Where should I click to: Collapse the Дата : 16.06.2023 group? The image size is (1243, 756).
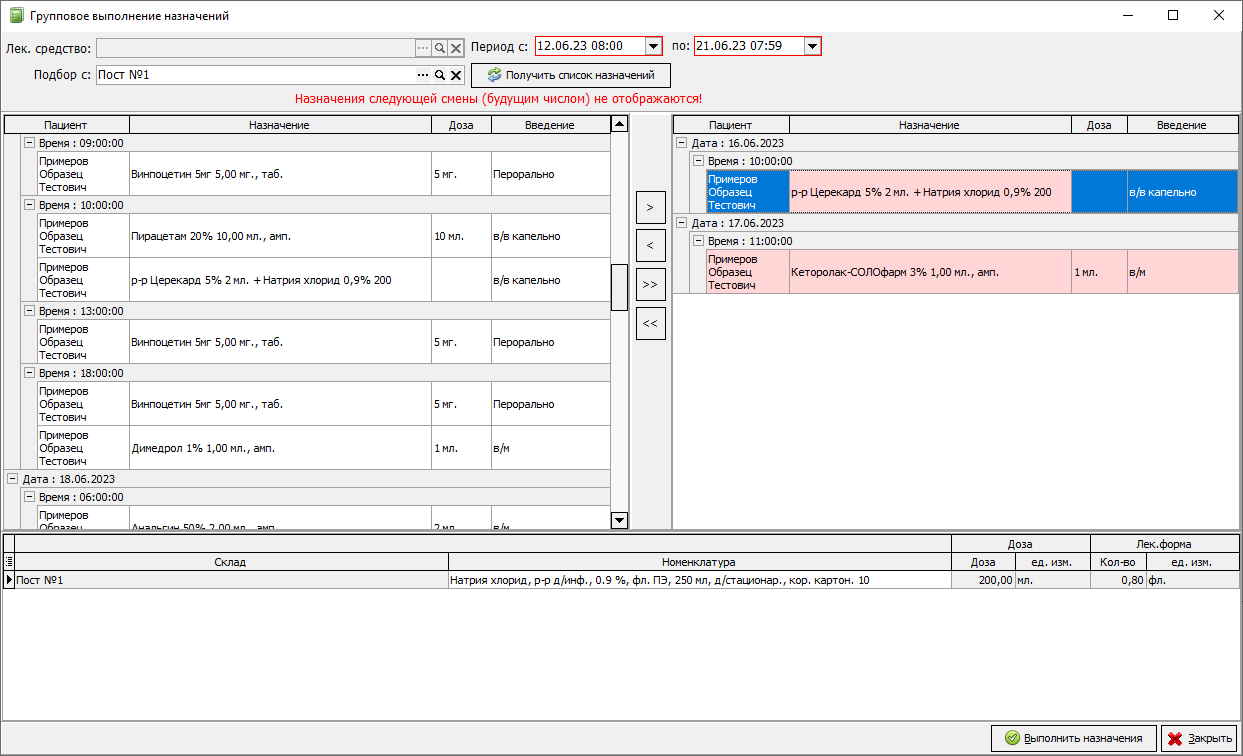[681, 143]
